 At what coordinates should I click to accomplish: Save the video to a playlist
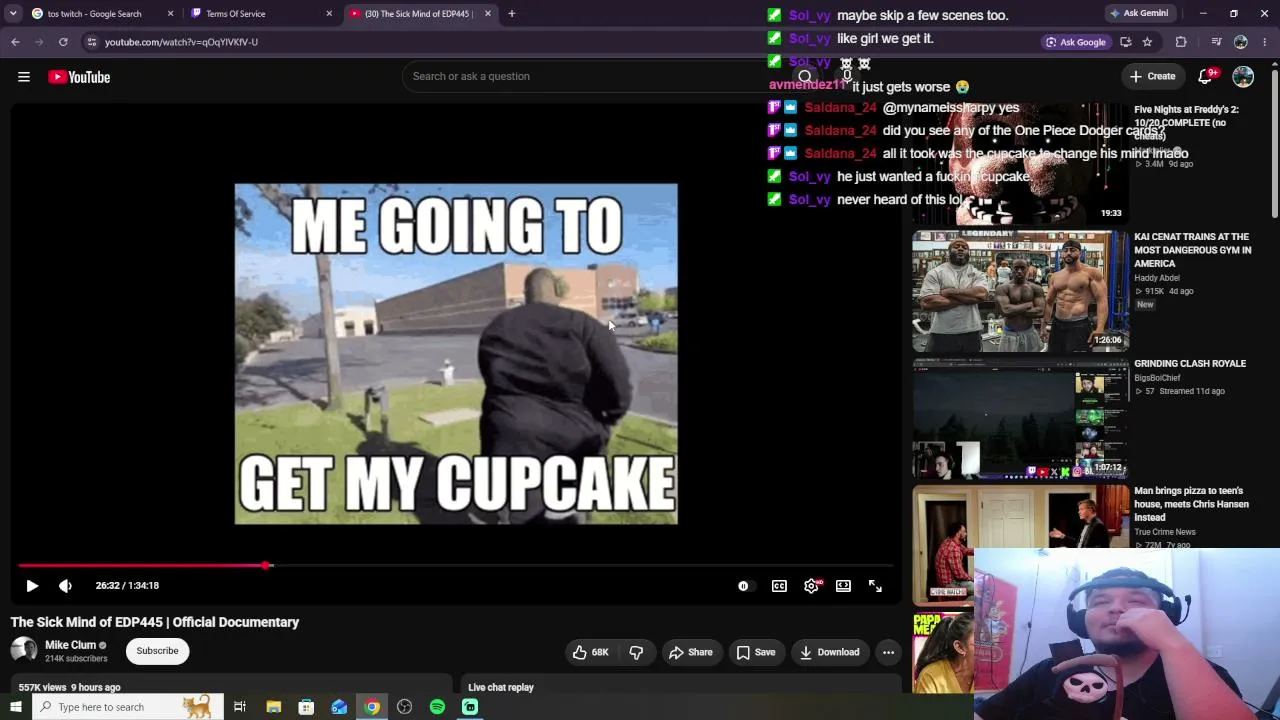[756, 652]
